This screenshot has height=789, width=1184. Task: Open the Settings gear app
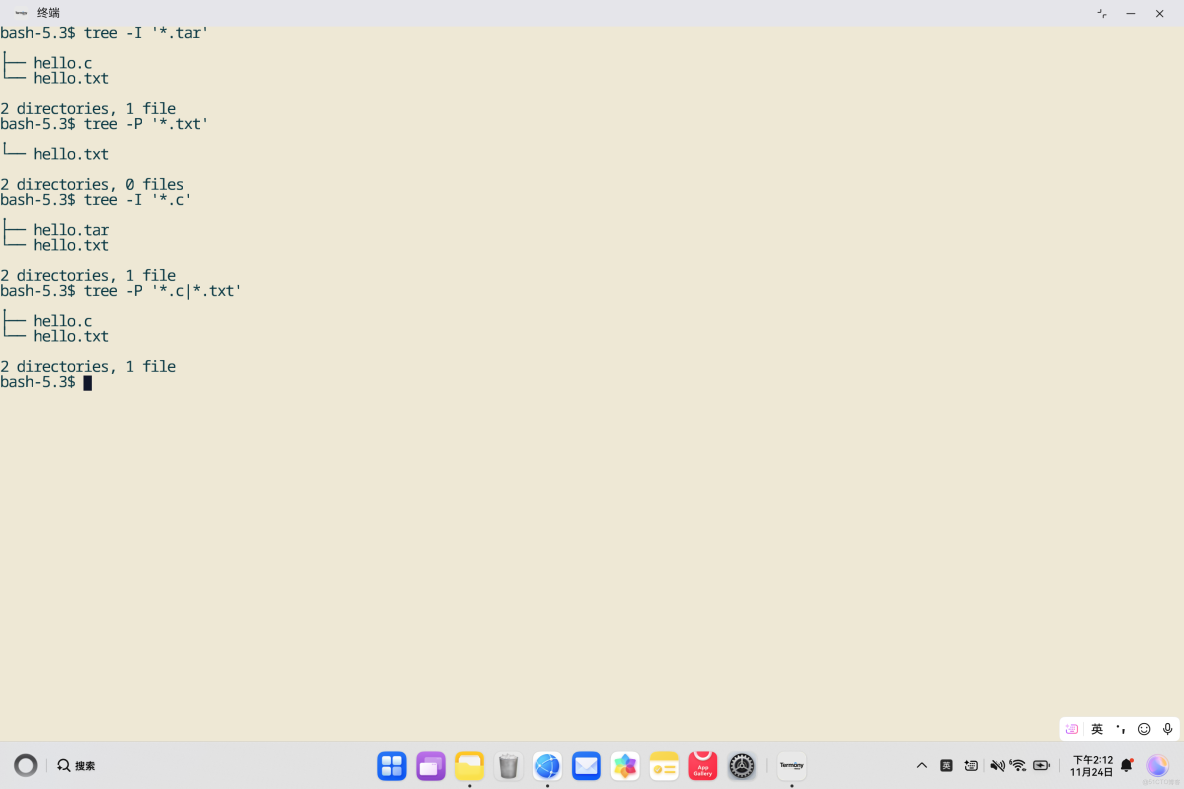coord(742,766)
